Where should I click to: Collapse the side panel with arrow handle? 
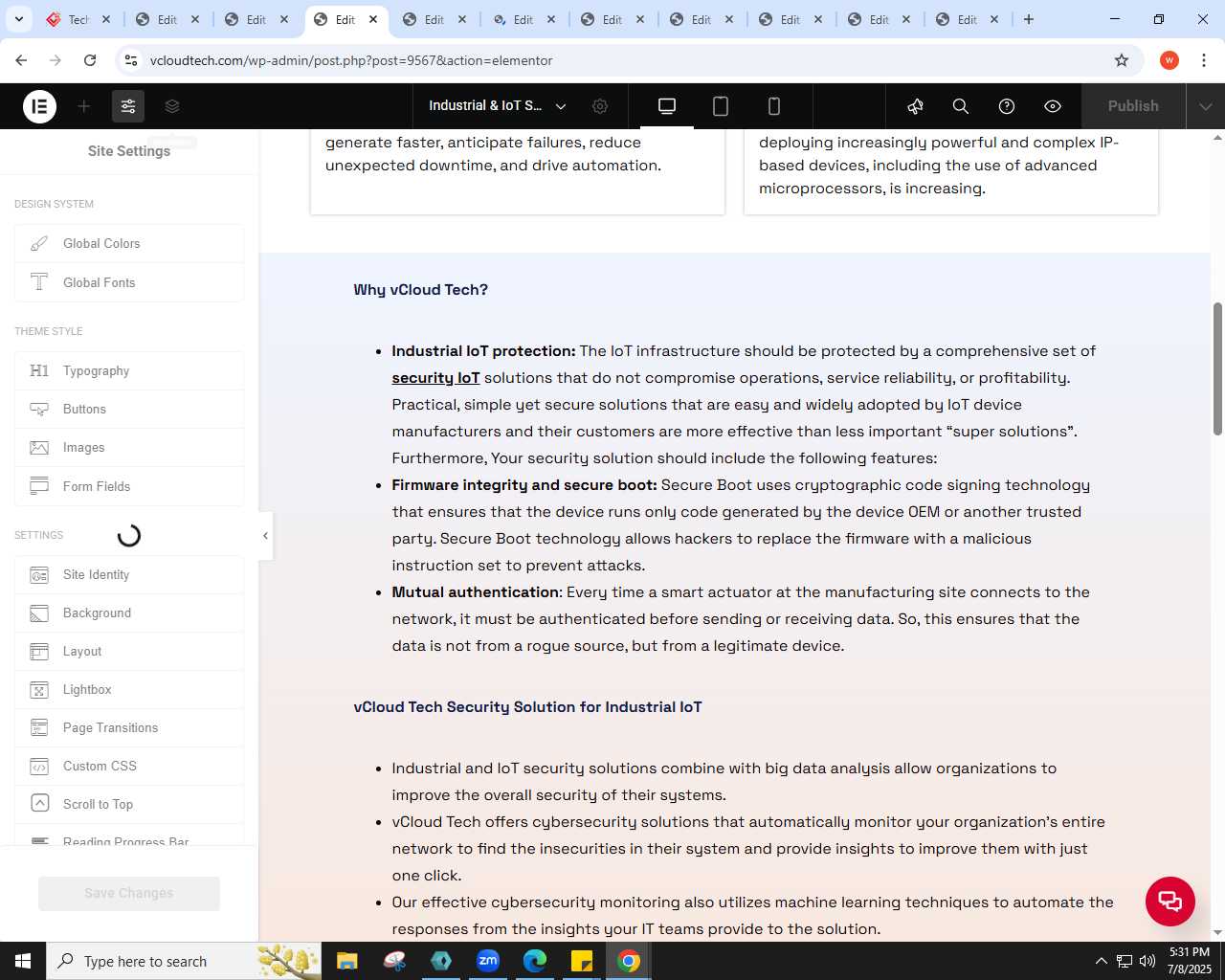click(x=265, y=536)
